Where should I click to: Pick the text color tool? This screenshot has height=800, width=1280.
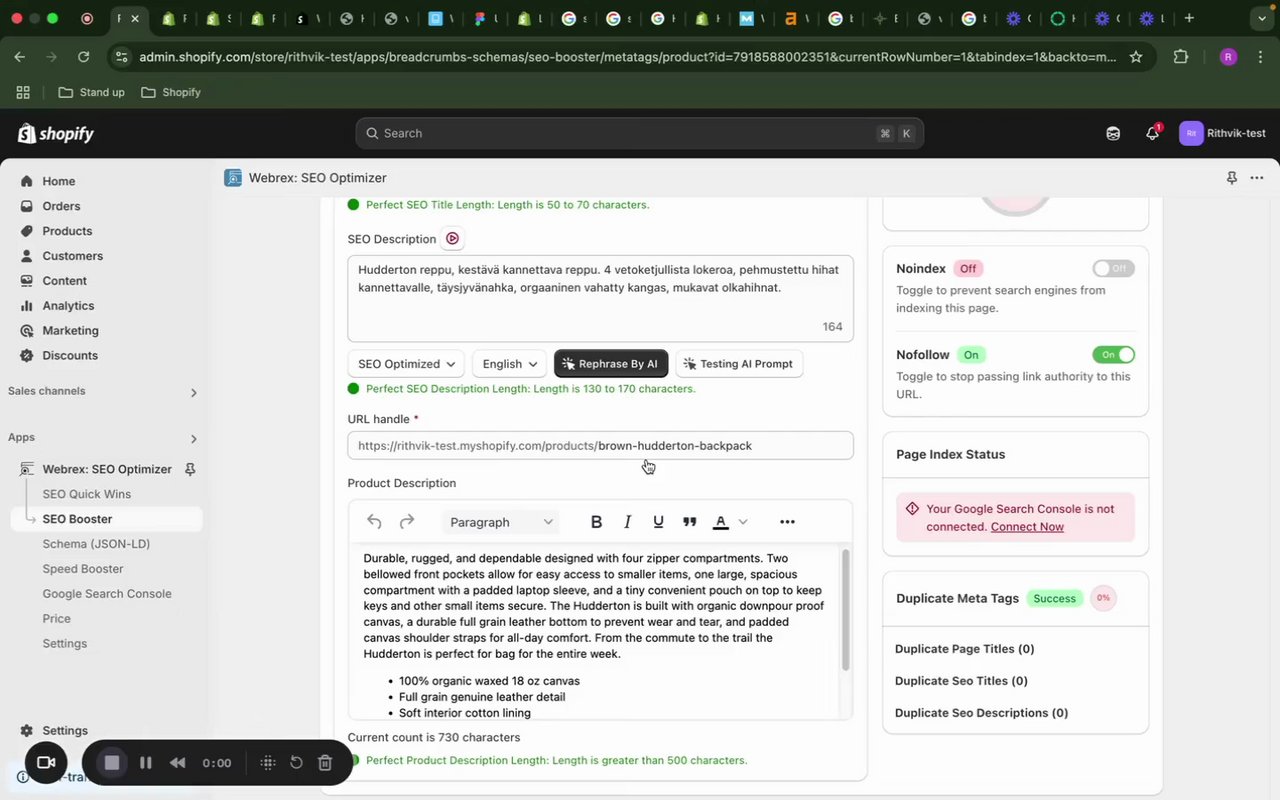coord(720,522)
